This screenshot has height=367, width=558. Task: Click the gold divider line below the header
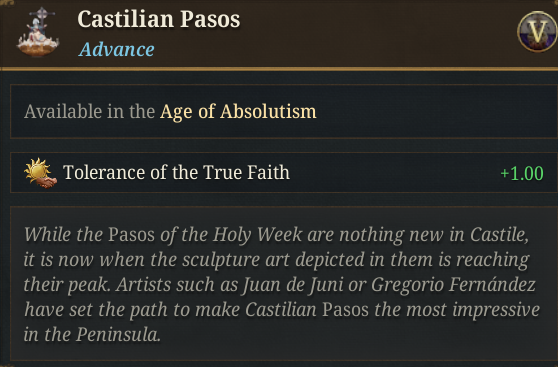click(x=279, y=69)
